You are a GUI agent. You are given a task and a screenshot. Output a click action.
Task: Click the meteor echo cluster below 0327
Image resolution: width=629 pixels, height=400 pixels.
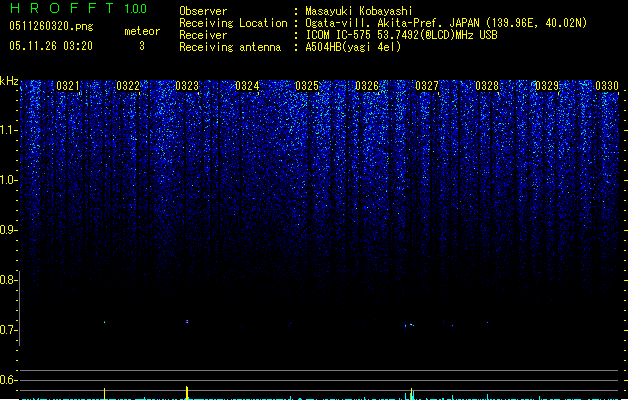(x=410, y=325)
